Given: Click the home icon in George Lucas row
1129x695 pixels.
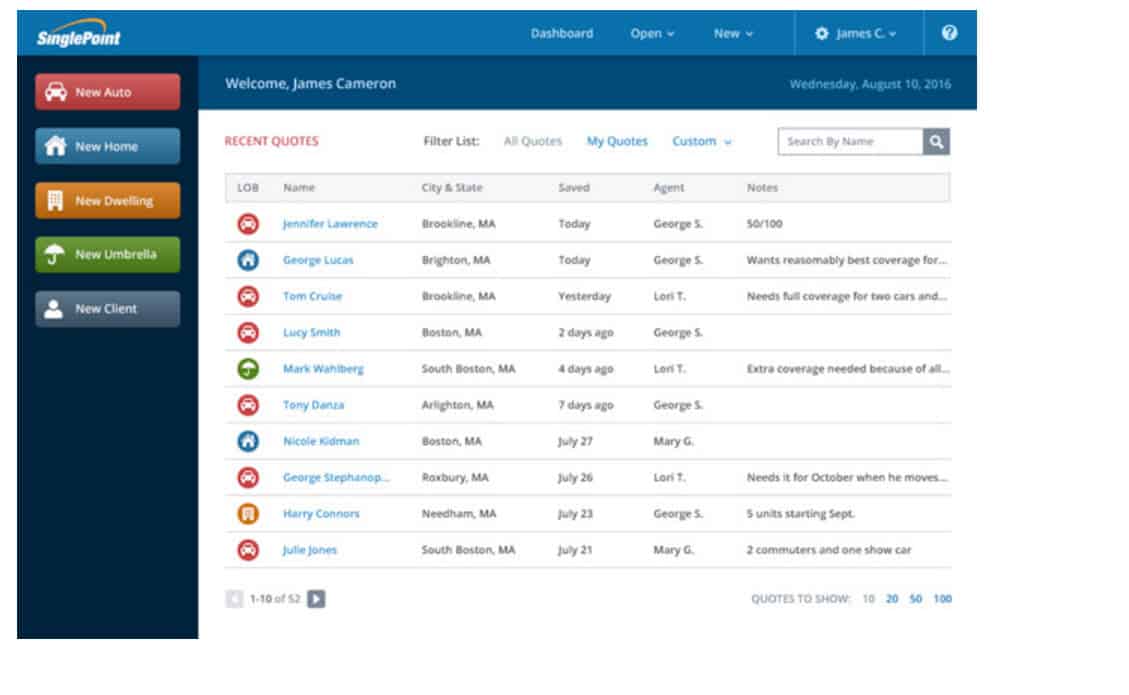Looking at the screenshot, I should (x=248, y=260).
